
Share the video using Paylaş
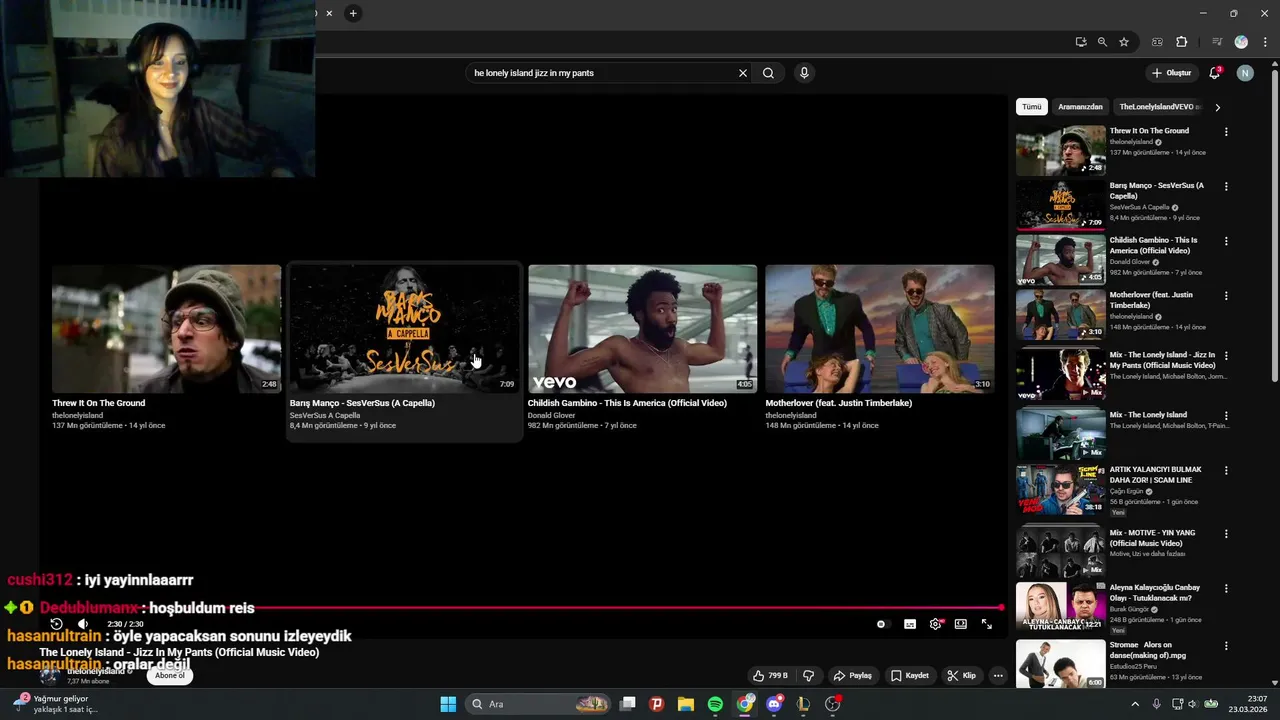click(x=853, y=676)
